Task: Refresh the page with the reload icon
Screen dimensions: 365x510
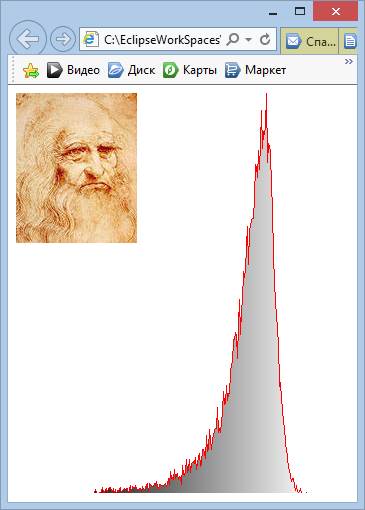Action: click(x=265, y=40)
